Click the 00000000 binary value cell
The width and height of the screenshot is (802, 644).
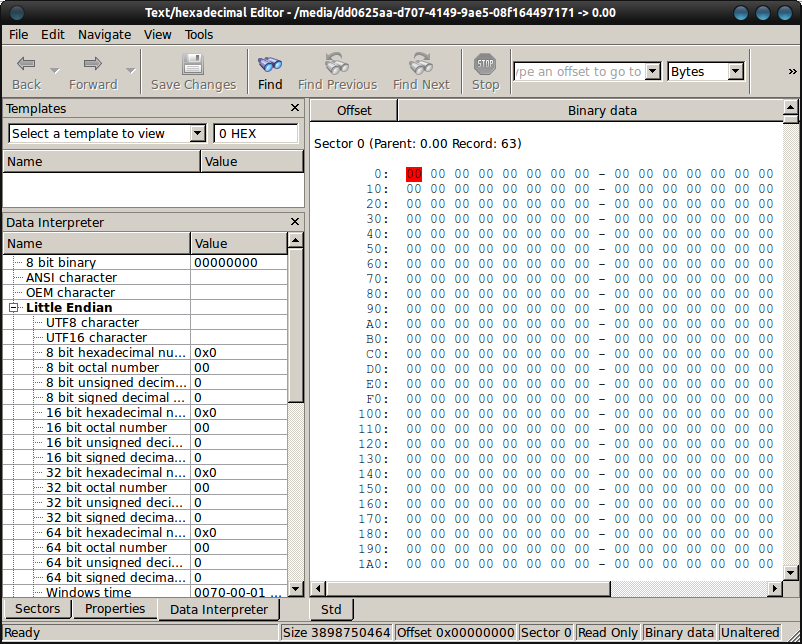pos(239,262)
